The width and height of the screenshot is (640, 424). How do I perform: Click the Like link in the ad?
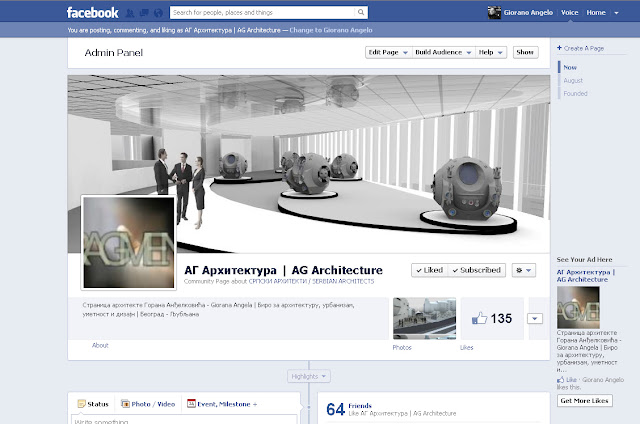coord(571,380)
